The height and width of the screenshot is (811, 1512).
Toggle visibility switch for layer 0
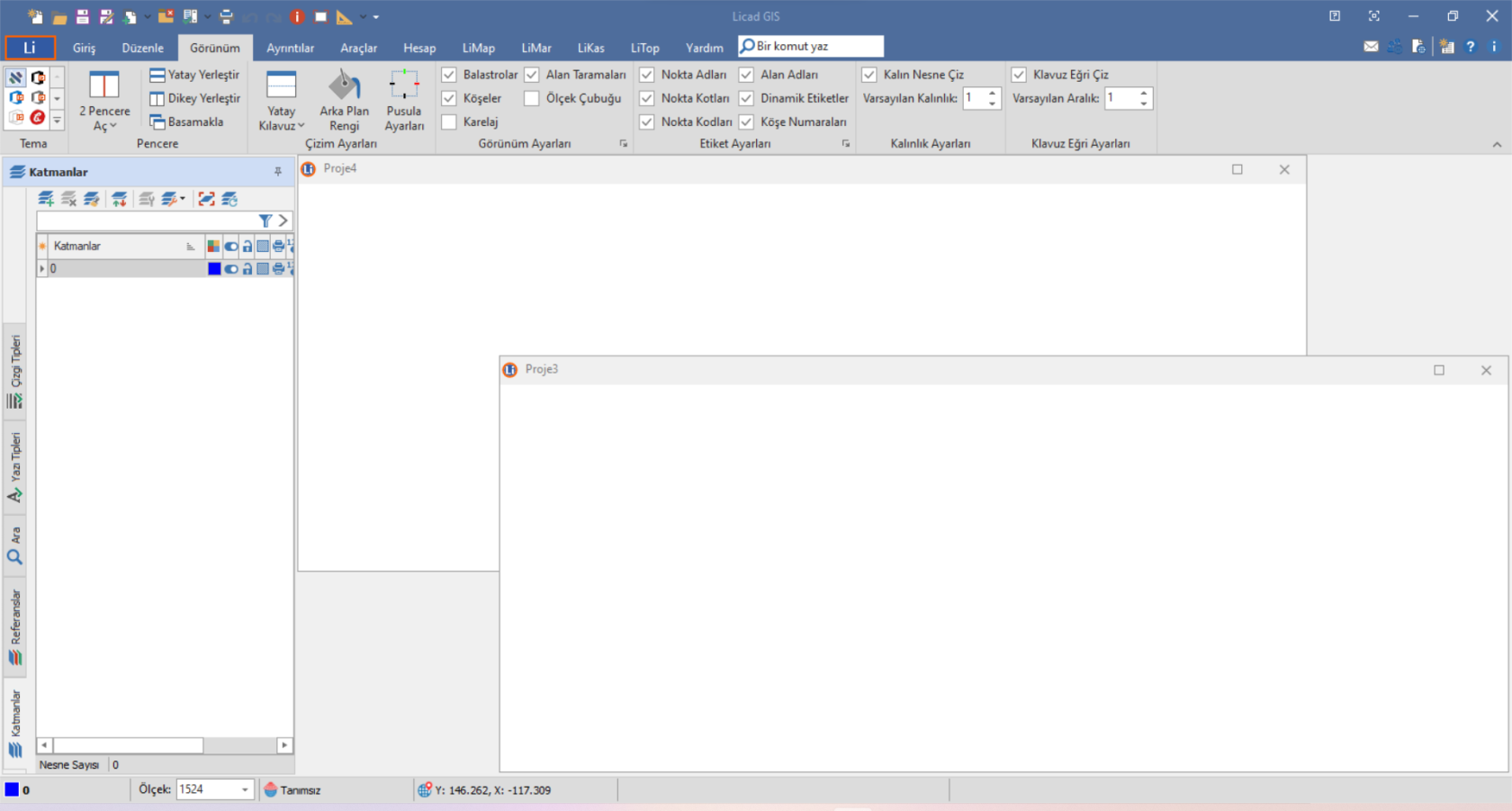coord(231,268)
